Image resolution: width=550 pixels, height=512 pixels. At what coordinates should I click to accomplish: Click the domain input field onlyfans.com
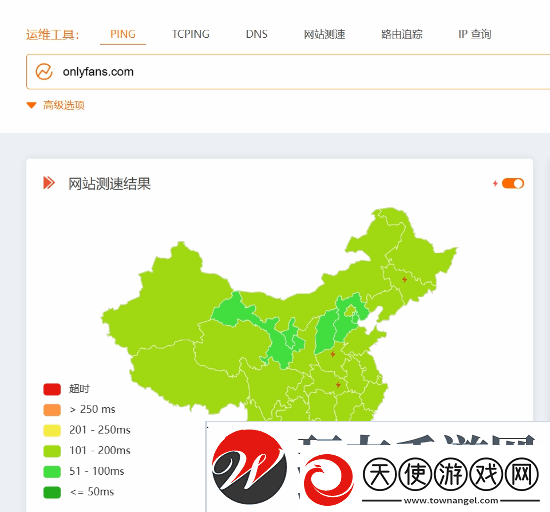[x=288, y=72]
